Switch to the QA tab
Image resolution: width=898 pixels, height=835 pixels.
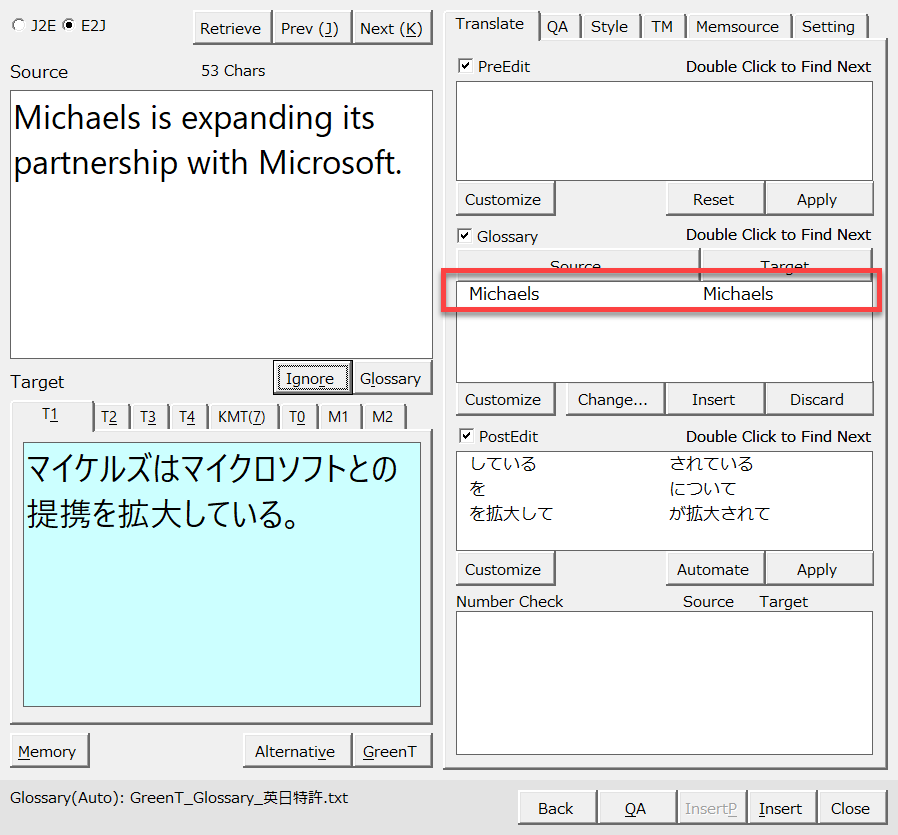[557, 27]
